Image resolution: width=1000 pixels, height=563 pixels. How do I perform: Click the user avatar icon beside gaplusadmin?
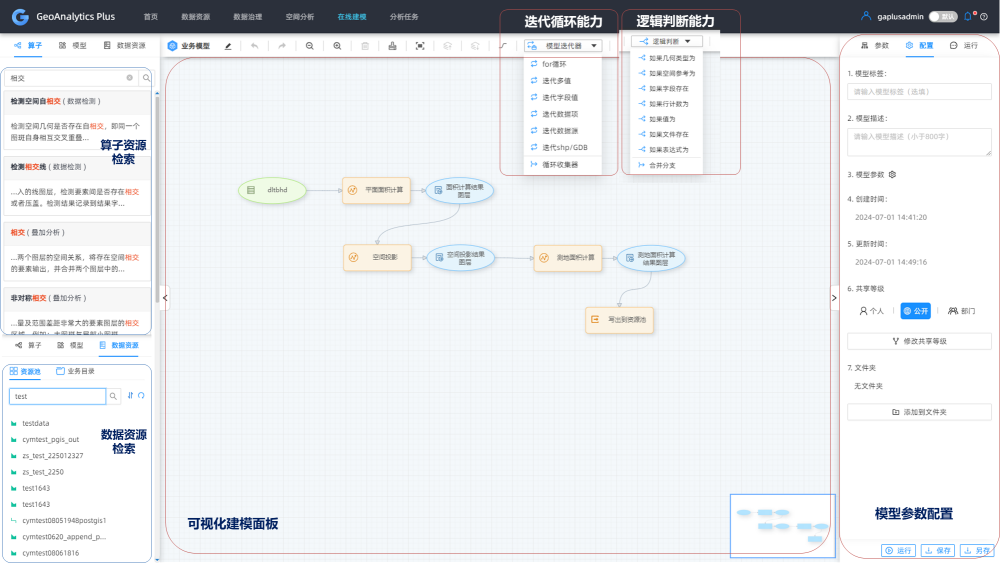865,16
